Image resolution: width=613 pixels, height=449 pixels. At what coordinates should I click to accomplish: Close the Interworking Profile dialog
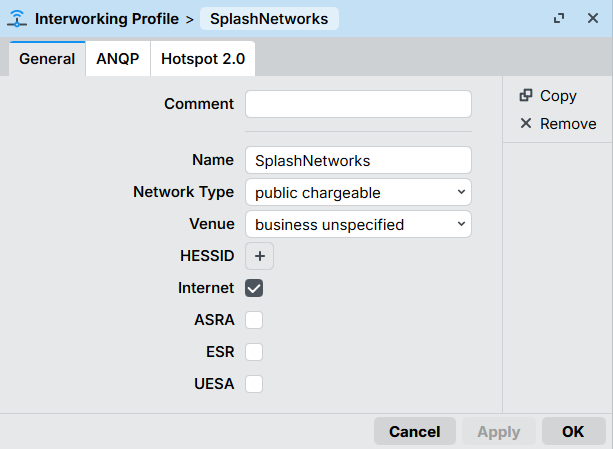(x=591, y=18)
